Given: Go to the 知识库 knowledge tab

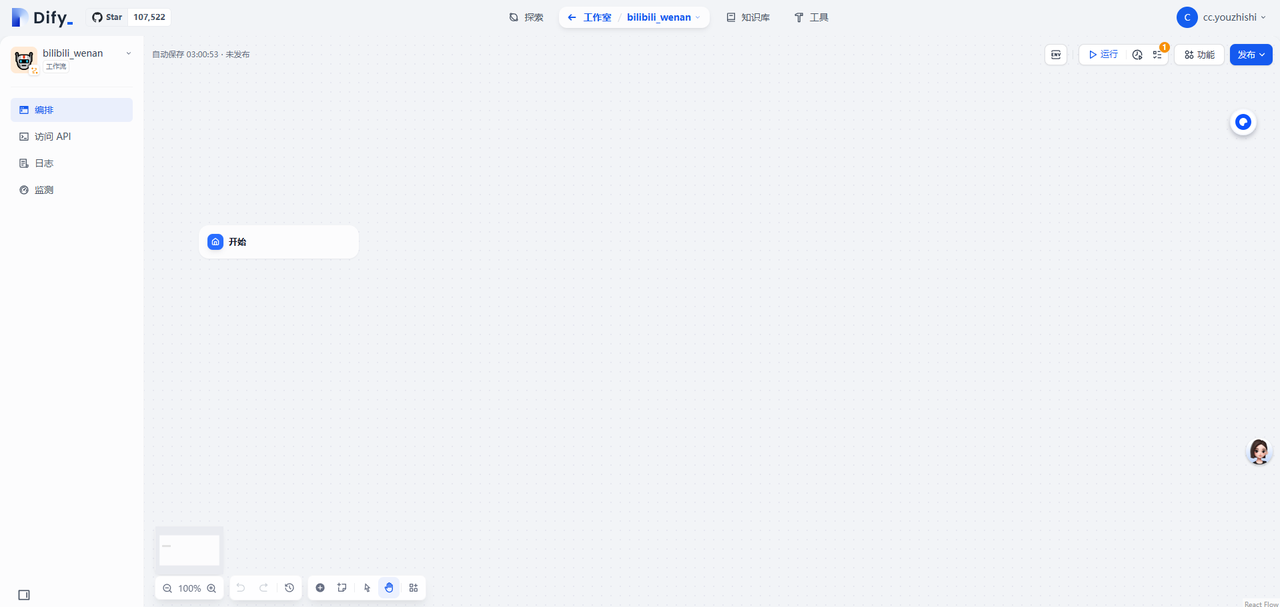Looking at the screenshot, I should click(x=748, y=17).
